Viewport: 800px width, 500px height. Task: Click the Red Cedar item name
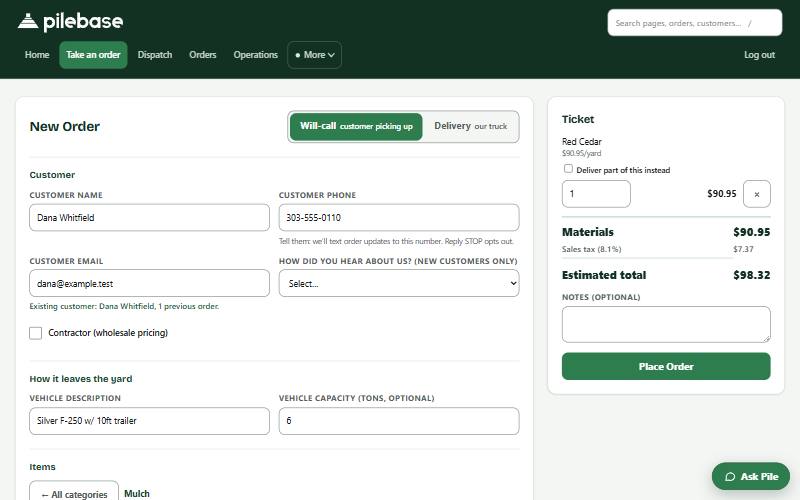pos(582,141)
